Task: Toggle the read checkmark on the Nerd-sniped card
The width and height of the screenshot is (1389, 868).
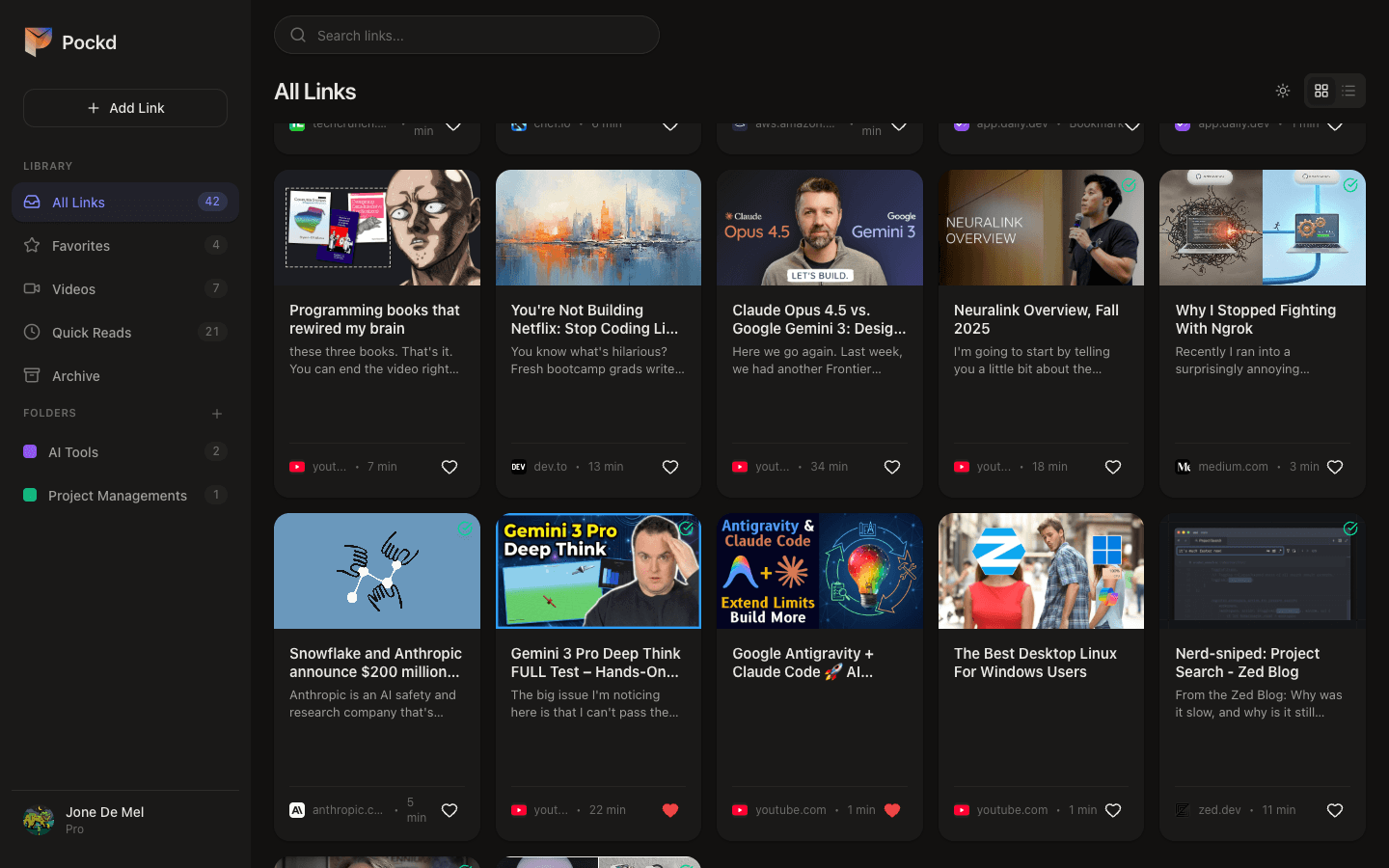Action: [1350, 529]
